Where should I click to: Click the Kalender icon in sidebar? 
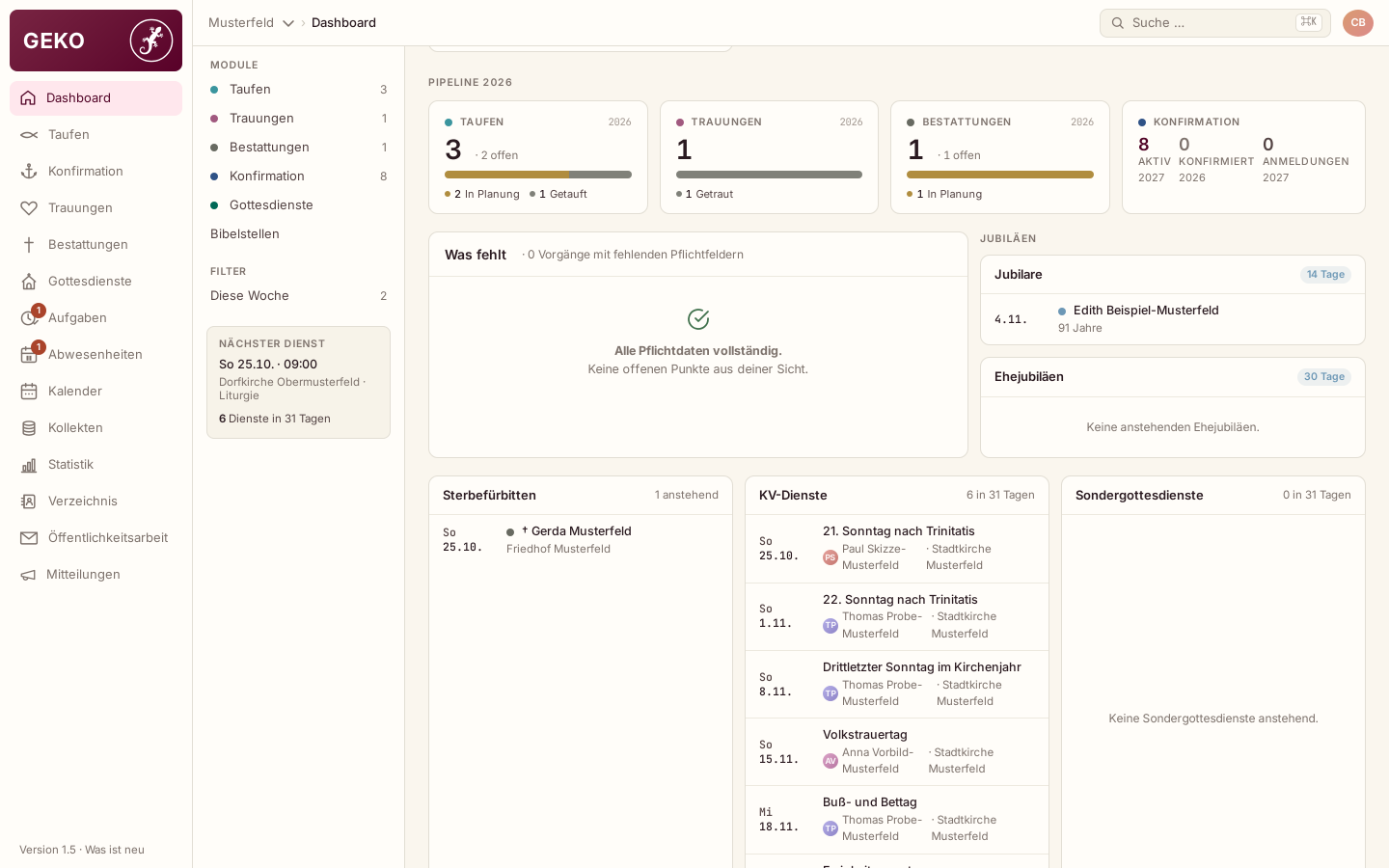tap(29, 392)
